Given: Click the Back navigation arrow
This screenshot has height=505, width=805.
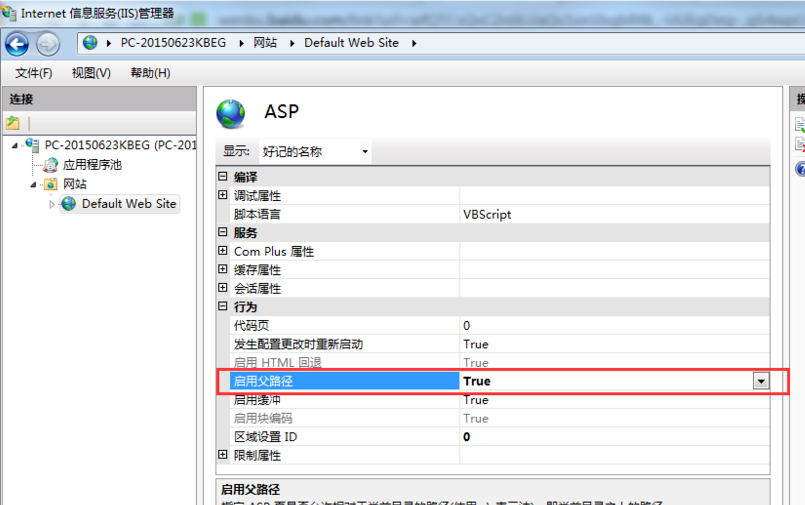Looking at the screenshot, I should [17, 44].
